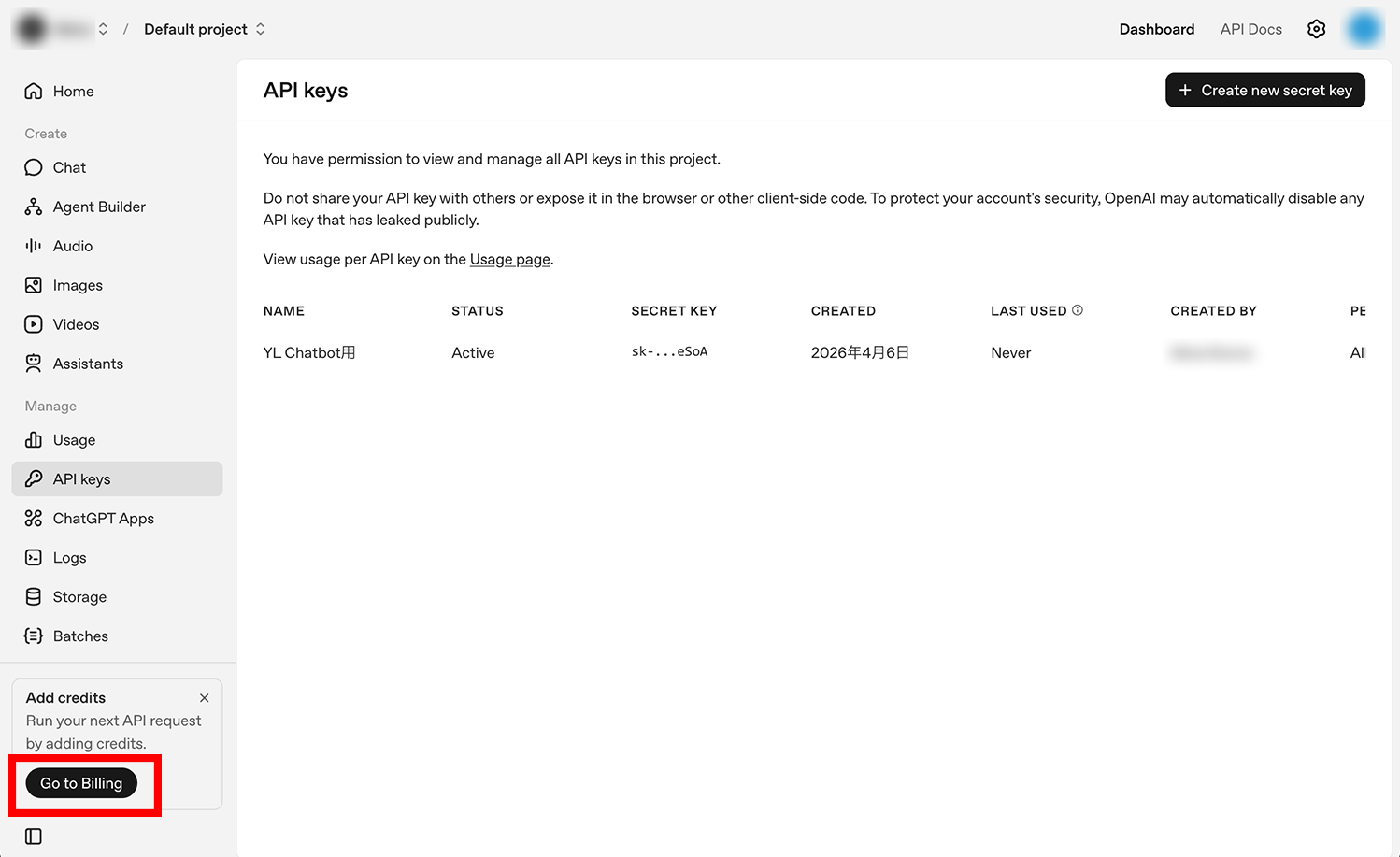Go to the Dashboard tab
This screenshot has width=1400, height=857.
click(x=1156, y=29)
